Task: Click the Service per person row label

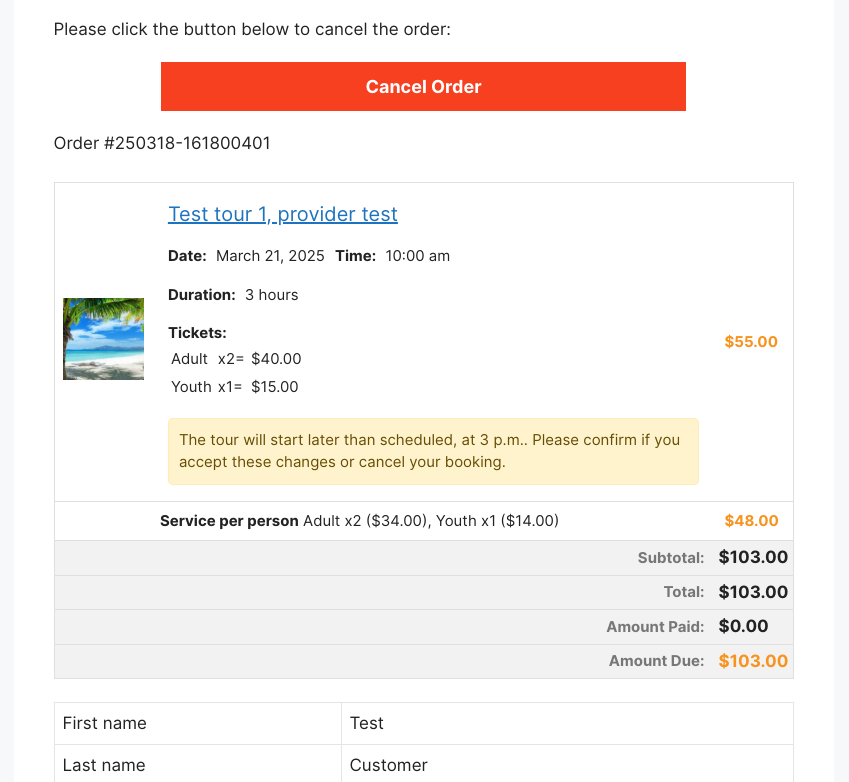Action: (x=229, y=521)
